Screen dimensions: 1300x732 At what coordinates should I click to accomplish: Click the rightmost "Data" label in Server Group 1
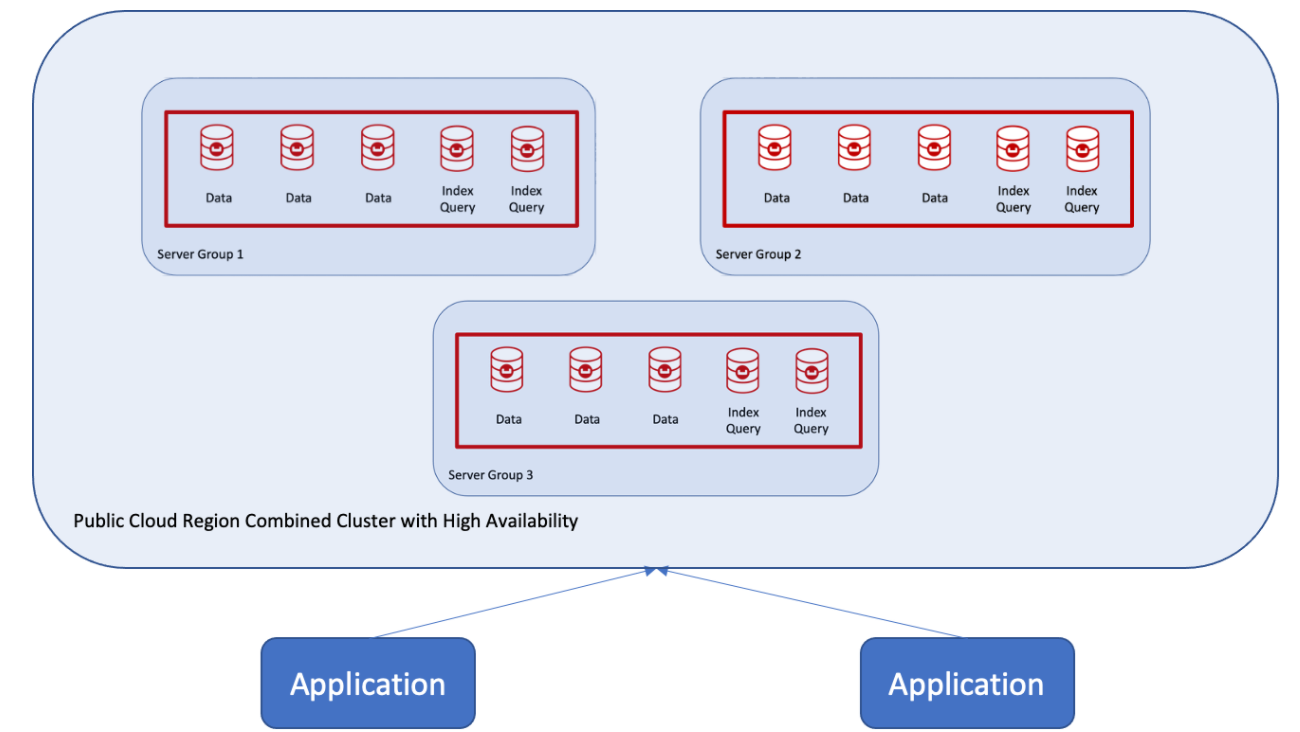coord(378,198)
